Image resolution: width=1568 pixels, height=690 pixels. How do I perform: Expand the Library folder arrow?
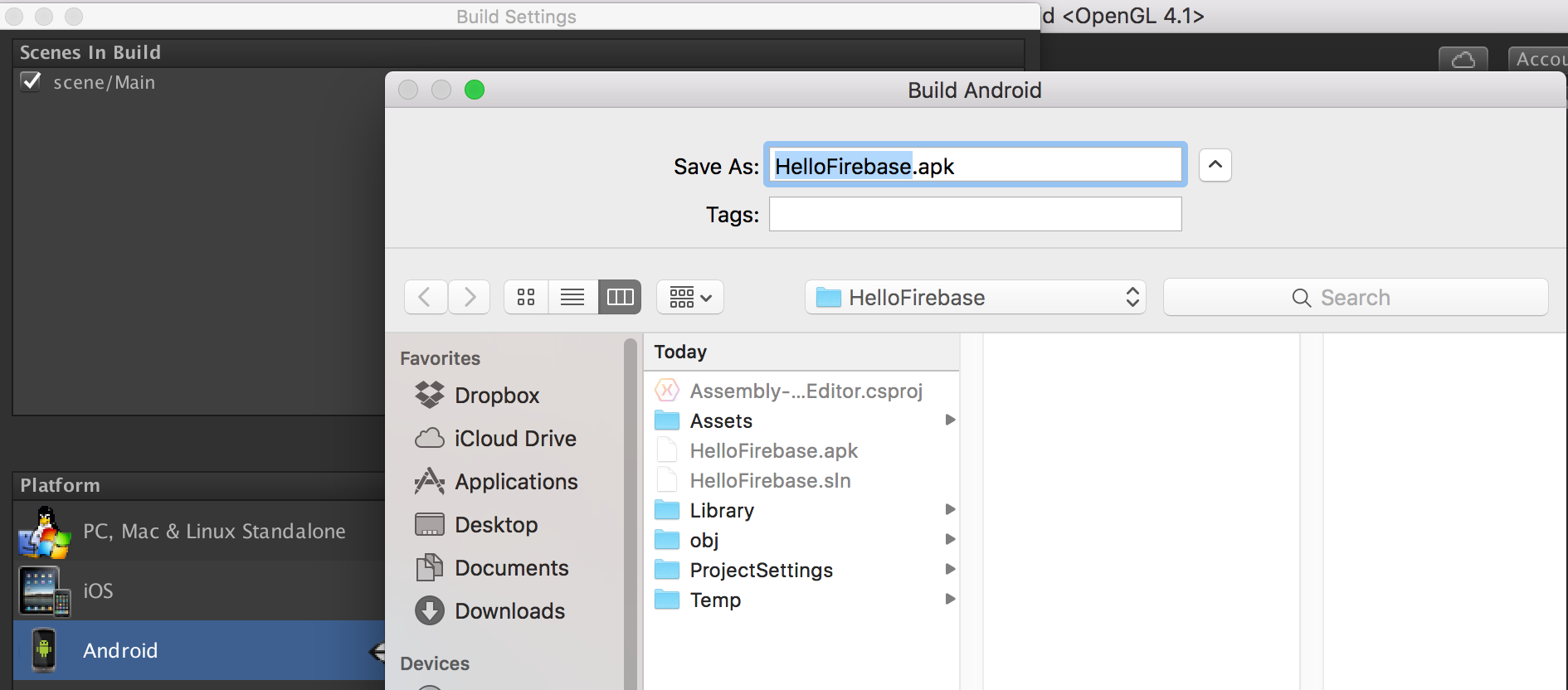click(x=950, y=509)
